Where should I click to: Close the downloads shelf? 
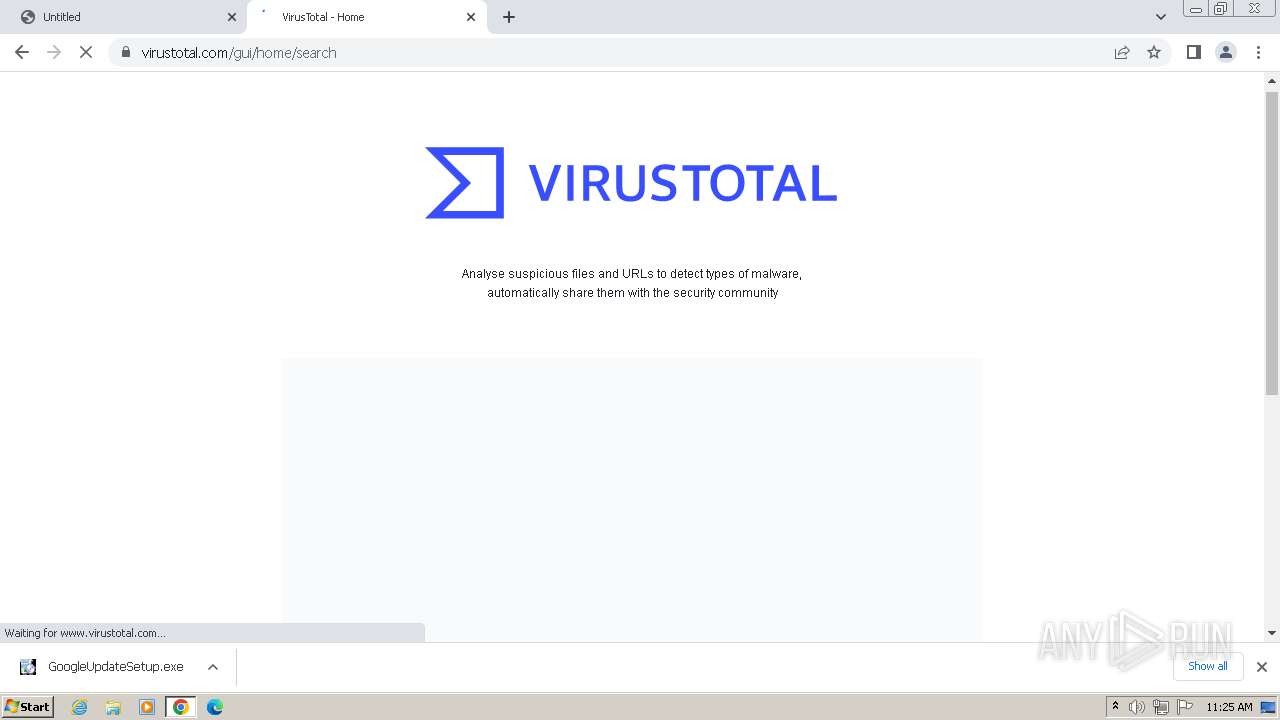coord(1261,667)
